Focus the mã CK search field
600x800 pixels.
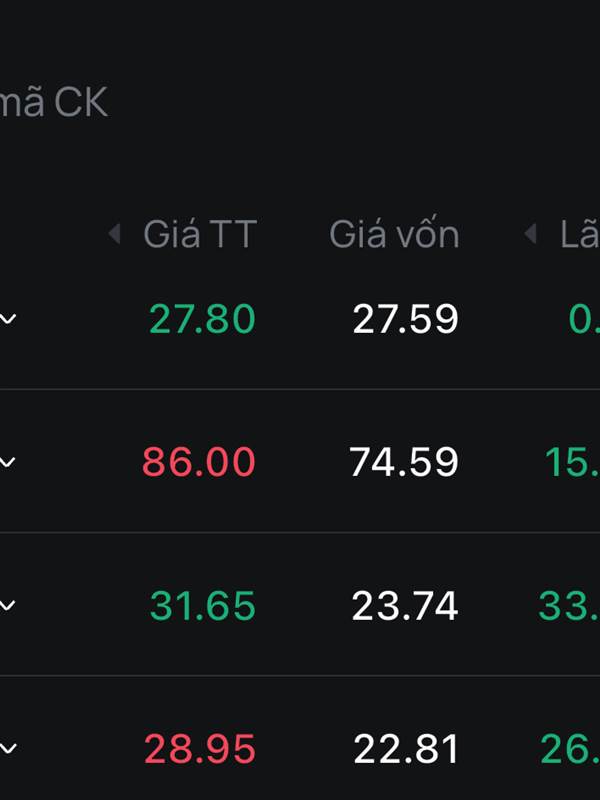tap(54, 102)
